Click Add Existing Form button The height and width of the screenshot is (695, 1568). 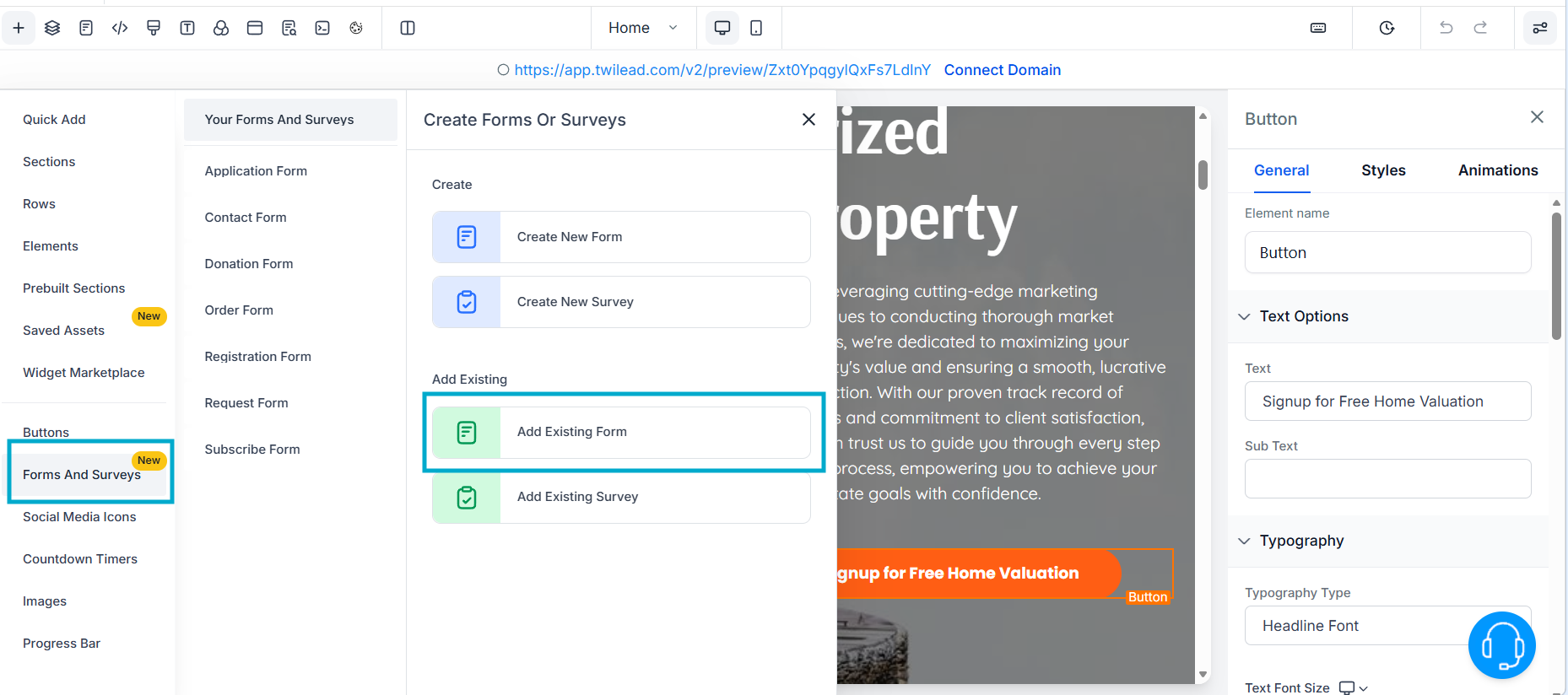click(621, 432)
